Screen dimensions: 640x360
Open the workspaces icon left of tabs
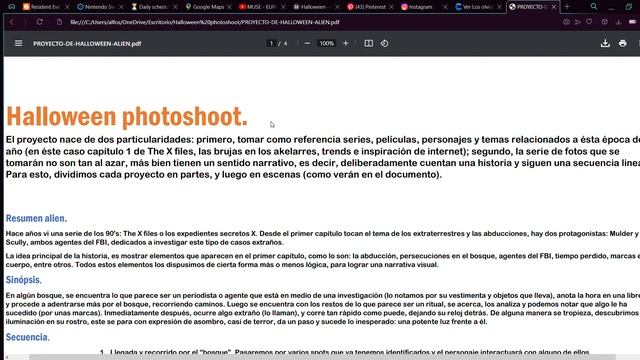click(11, 7)
